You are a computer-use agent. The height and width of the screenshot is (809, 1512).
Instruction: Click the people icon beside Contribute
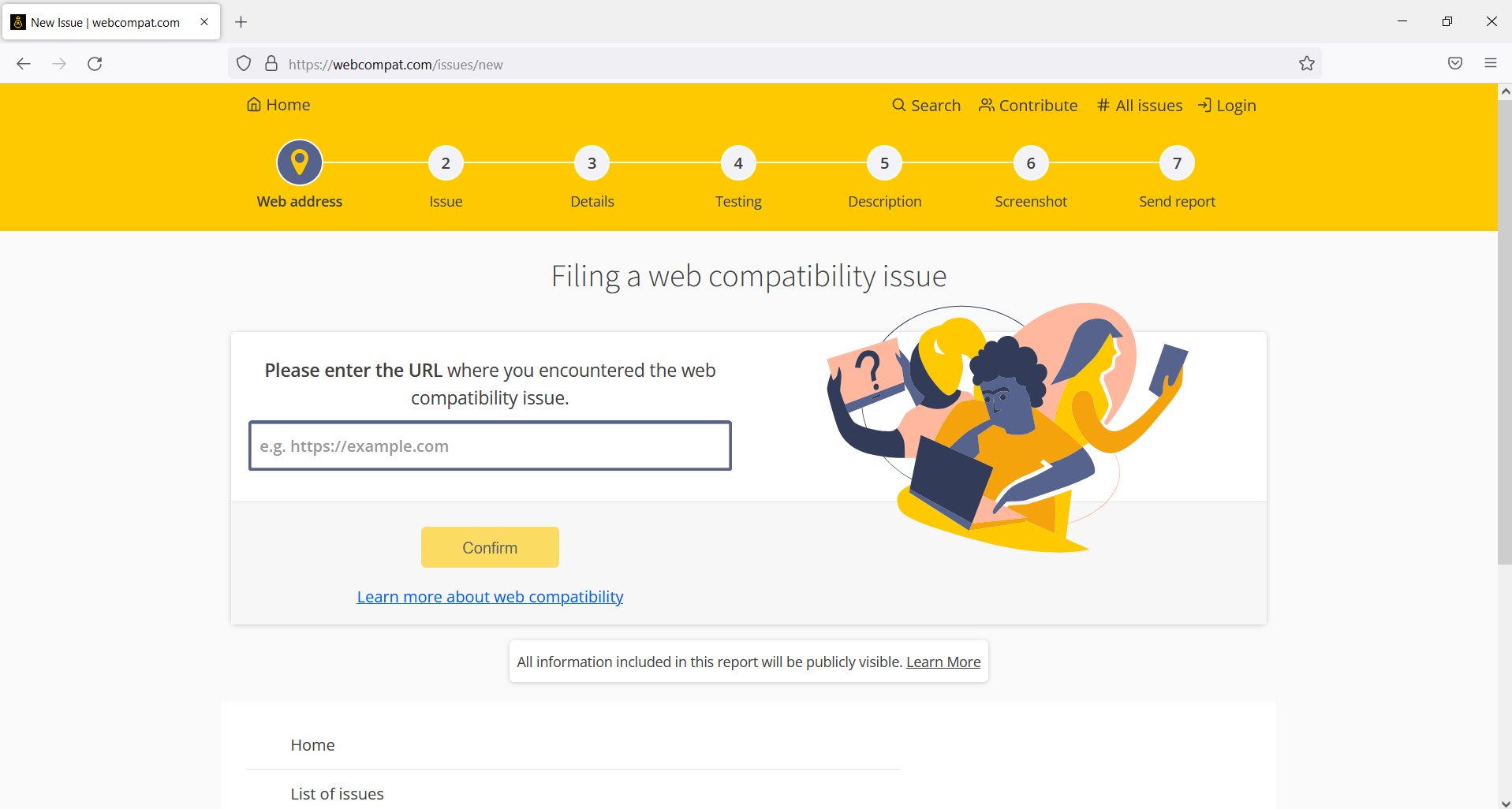coord(987,105)
